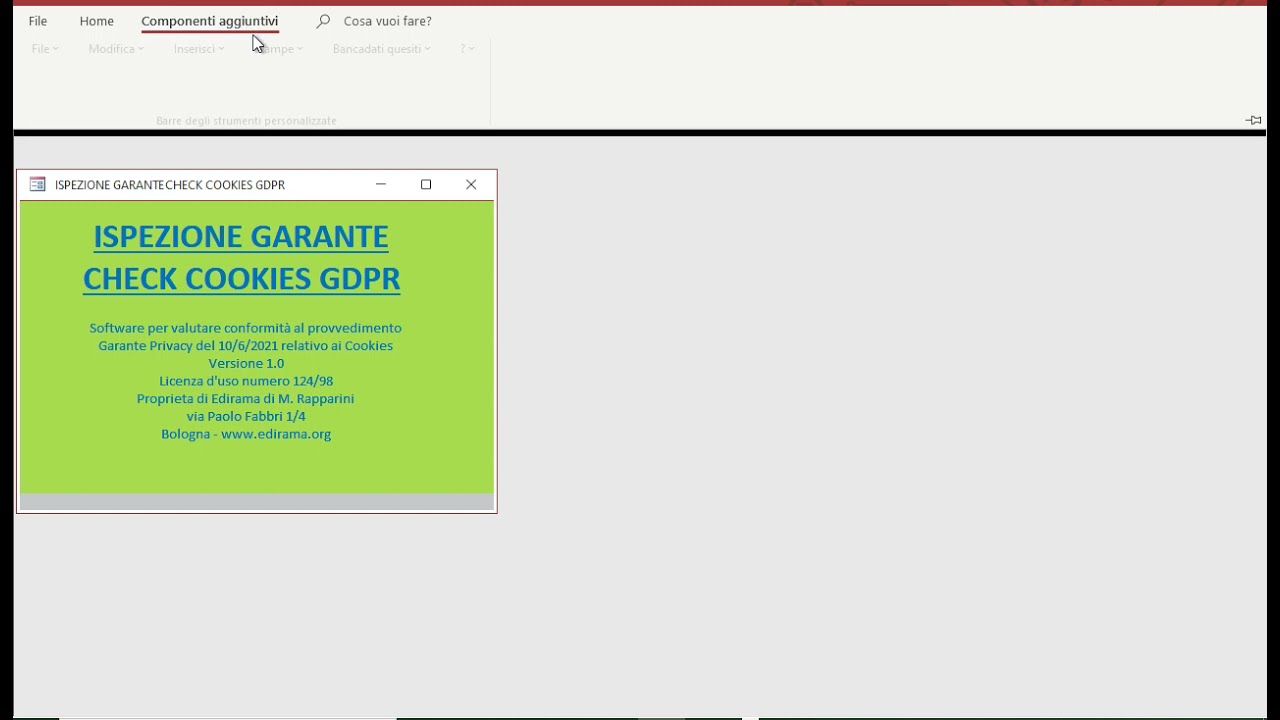1280x720 pixels.
Task: Click the CHECK COOKIES GDPR heading
Action: coord(241,279)
